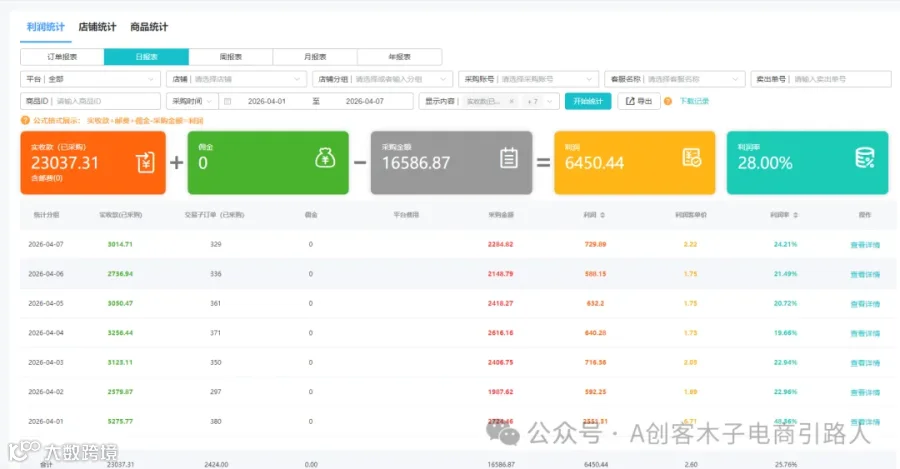Click the 利润 value 592.25

(x=595, y=392)
